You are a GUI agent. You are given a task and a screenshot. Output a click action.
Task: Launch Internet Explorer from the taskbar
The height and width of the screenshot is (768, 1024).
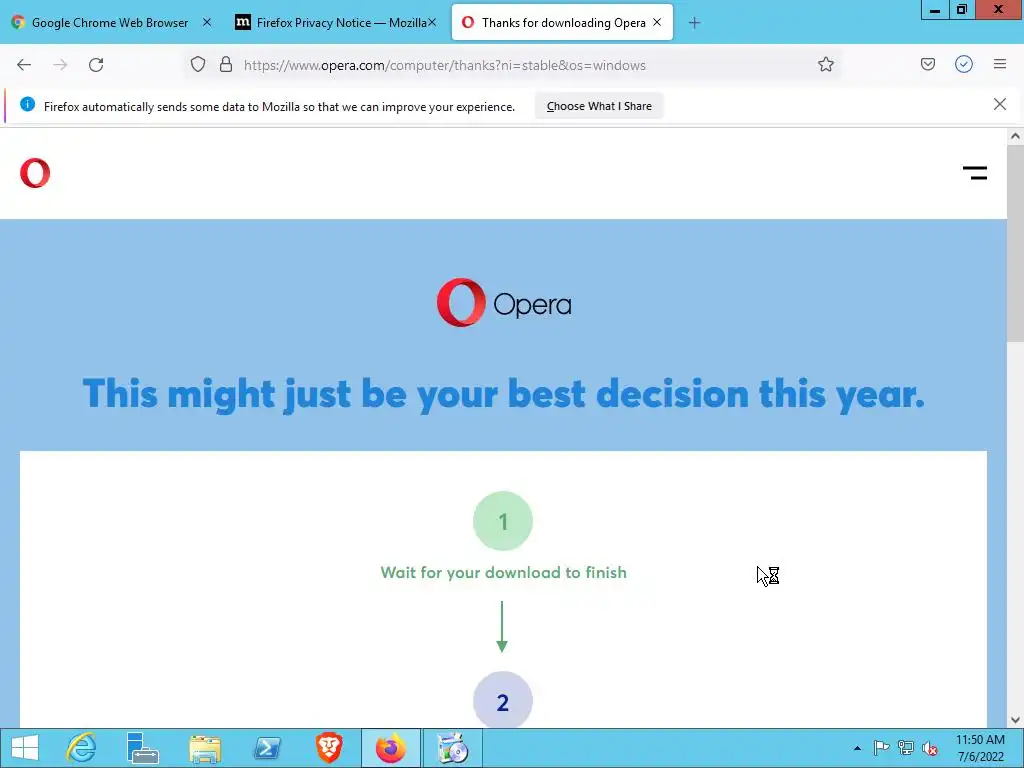click(x=82, y=748)
